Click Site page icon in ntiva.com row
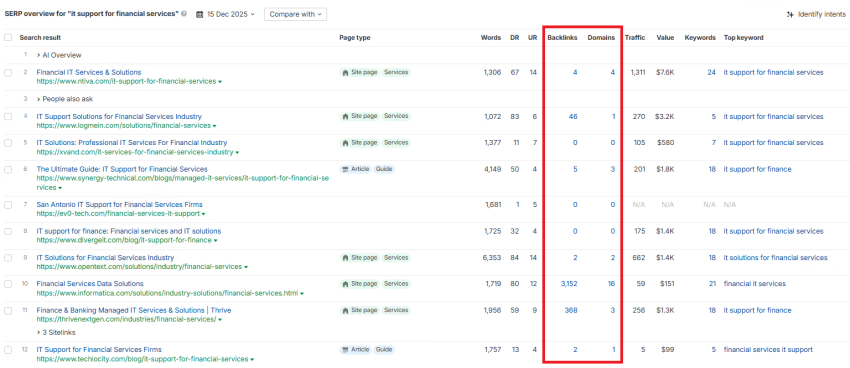850x368 pixels. [x=345, y=72]
